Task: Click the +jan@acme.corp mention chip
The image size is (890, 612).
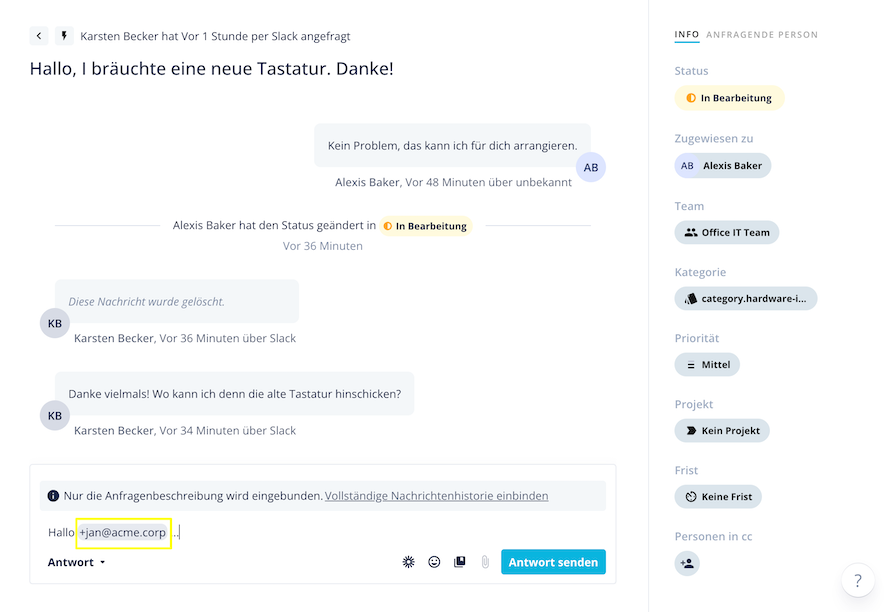Action: pyautogui.click(x=123, y=533)
